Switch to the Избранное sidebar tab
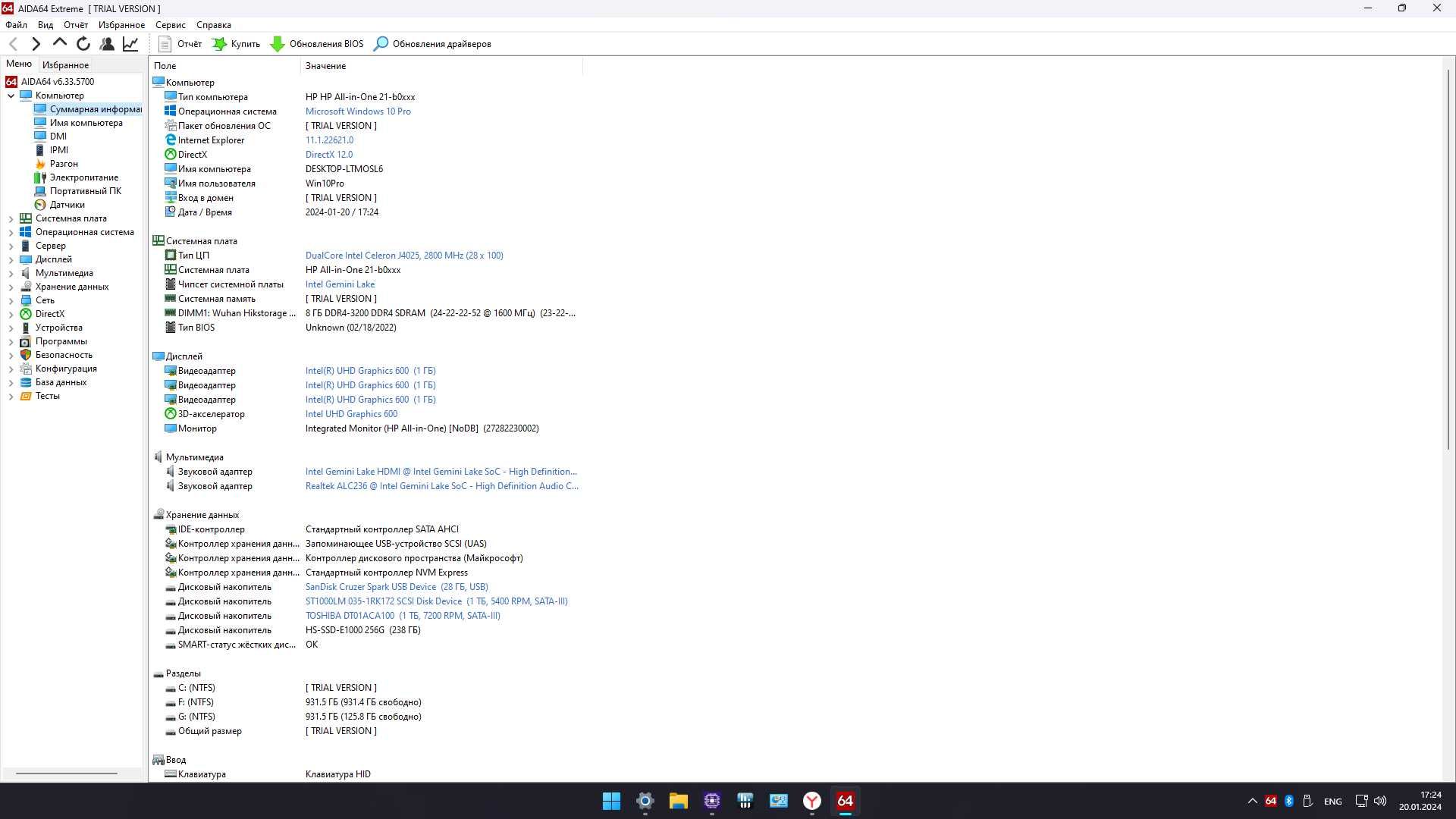The image size is (1456, 819). (x=65, y=64)
